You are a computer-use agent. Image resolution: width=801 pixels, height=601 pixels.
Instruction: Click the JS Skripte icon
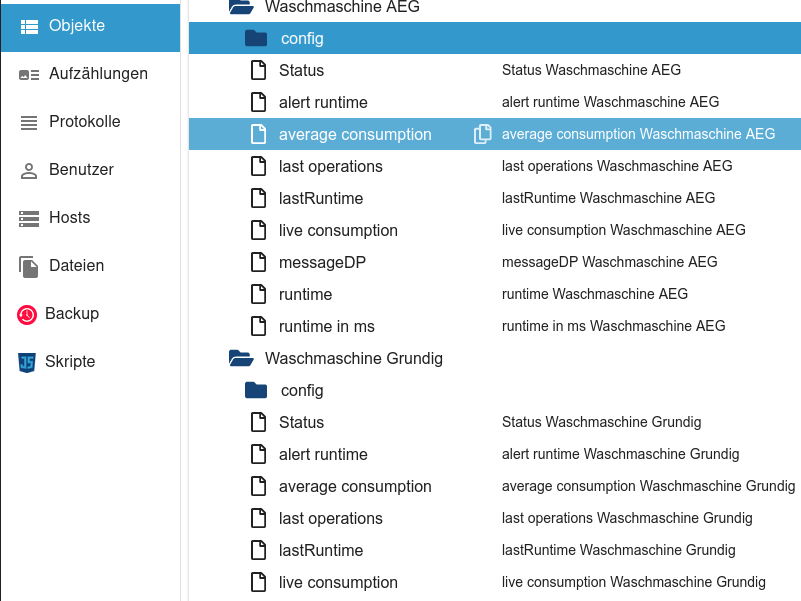tap(27, 362)
